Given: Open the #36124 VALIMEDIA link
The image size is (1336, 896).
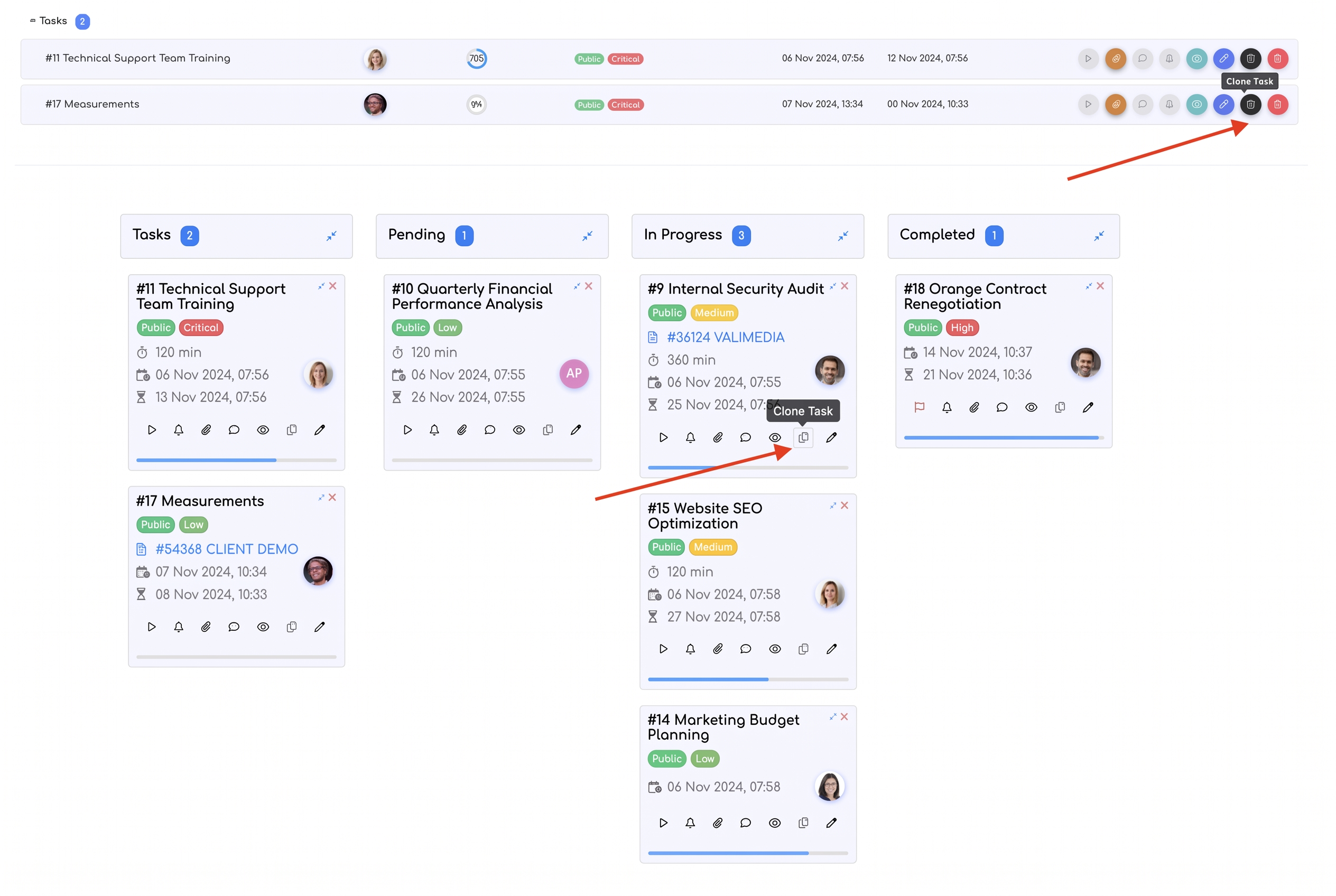Looking at the screenshot, I should coord(725,337).
